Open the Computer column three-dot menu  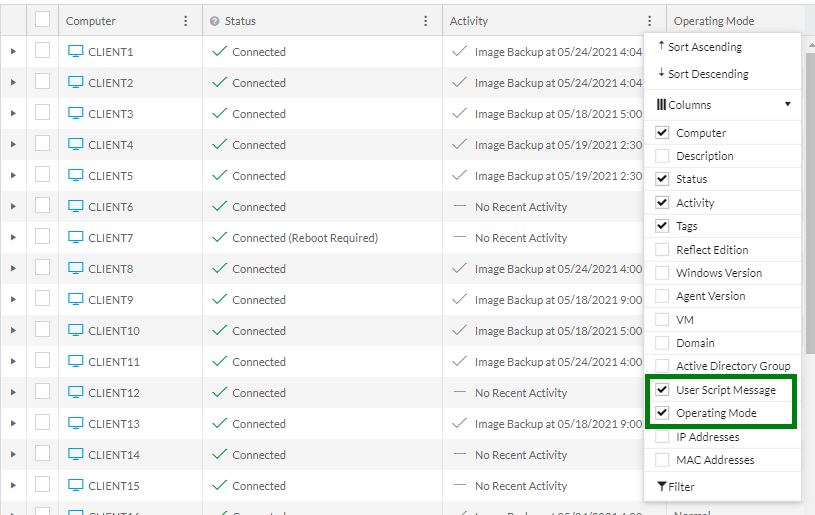point(185,21)
